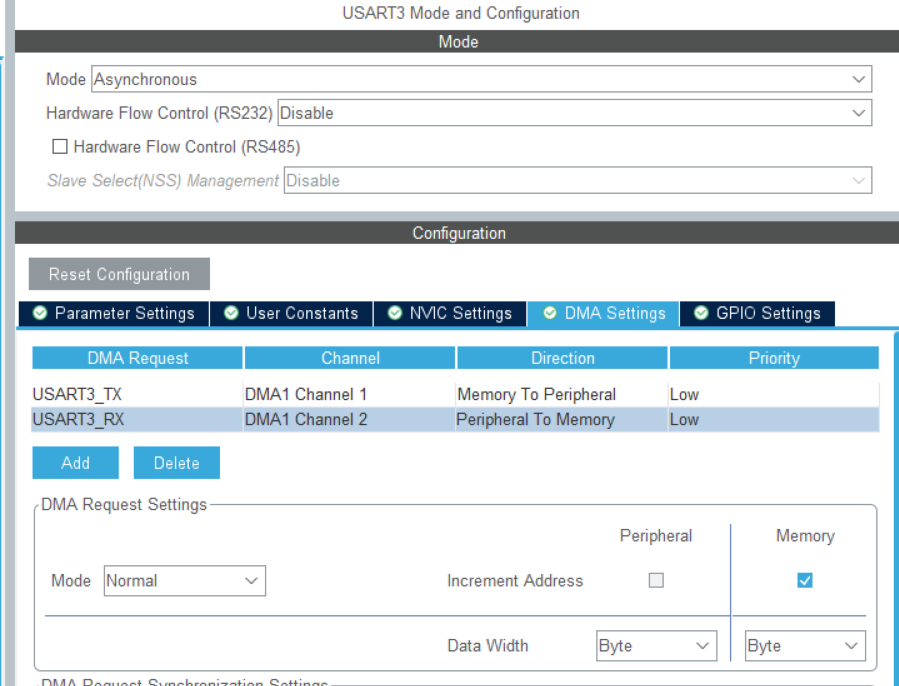Viewport: 899px width, 686px height.
Task: Open the USART3 Mode dropdown
Action: point(481,80)
